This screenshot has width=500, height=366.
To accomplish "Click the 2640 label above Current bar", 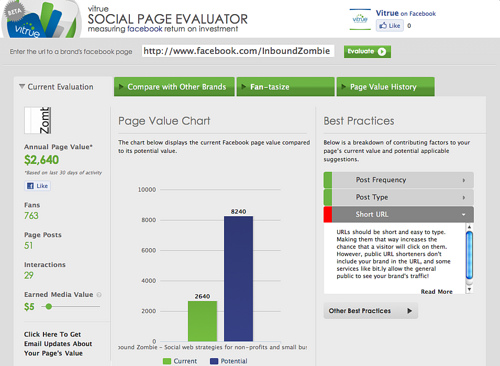I will point(202,296).
